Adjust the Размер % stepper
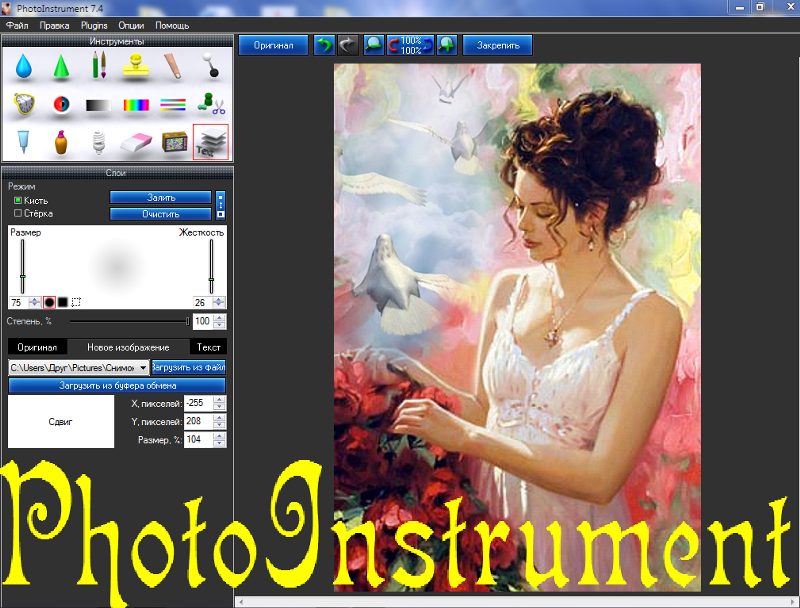Image resolution: width=800 pixels, height=608 pixels. coord(219,440)
